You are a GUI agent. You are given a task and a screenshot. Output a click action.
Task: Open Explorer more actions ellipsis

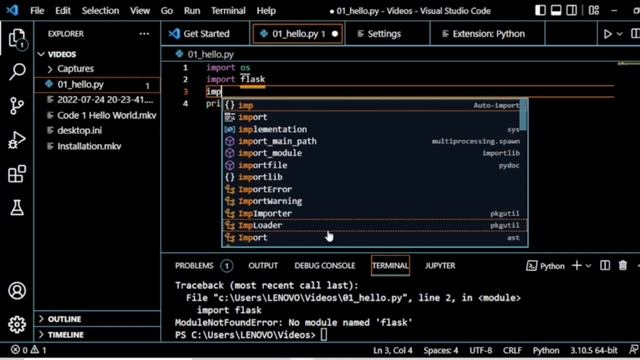[x=144, y=34]
